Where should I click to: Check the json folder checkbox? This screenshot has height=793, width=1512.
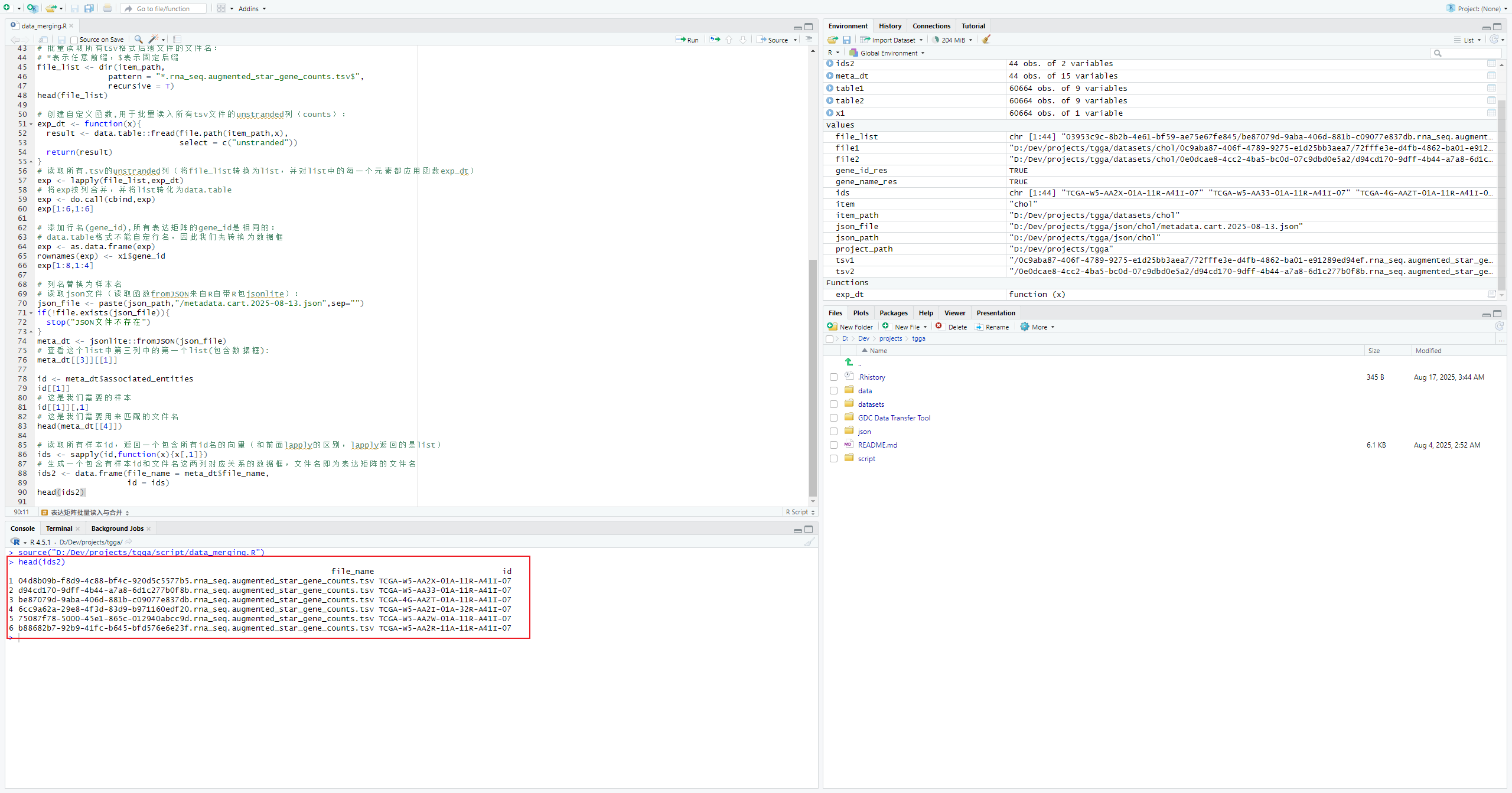833,432
